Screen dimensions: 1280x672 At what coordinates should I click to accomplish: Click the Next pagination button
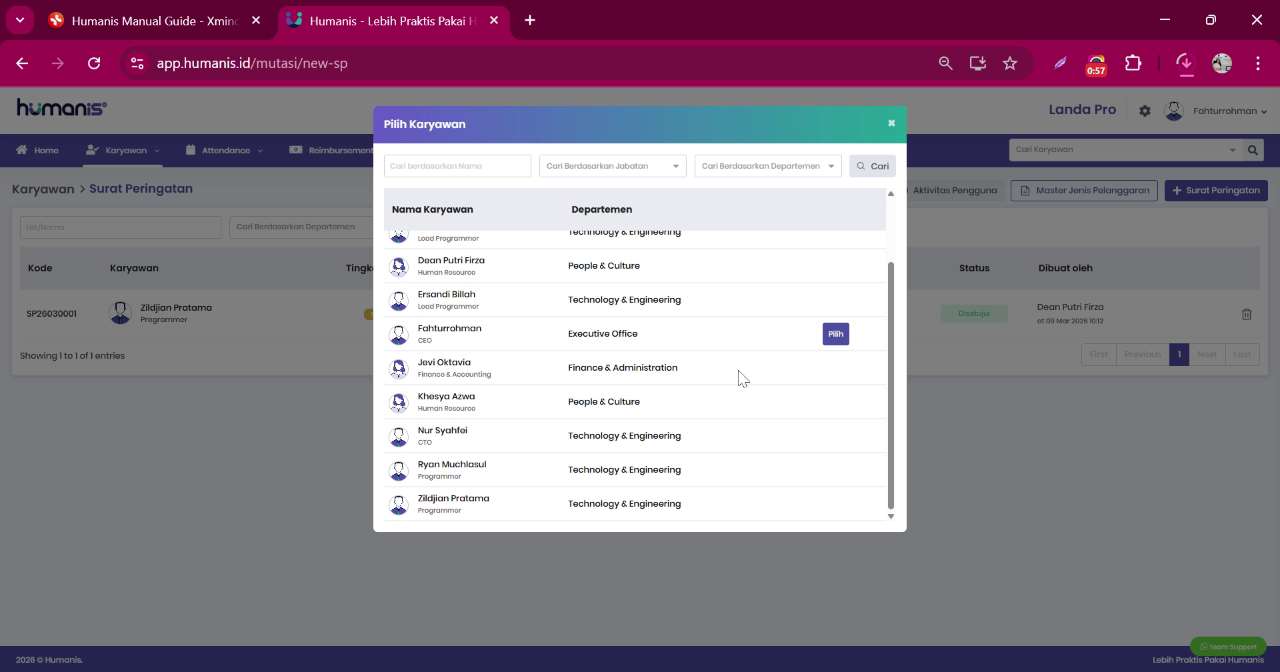tap(1207, 354)
